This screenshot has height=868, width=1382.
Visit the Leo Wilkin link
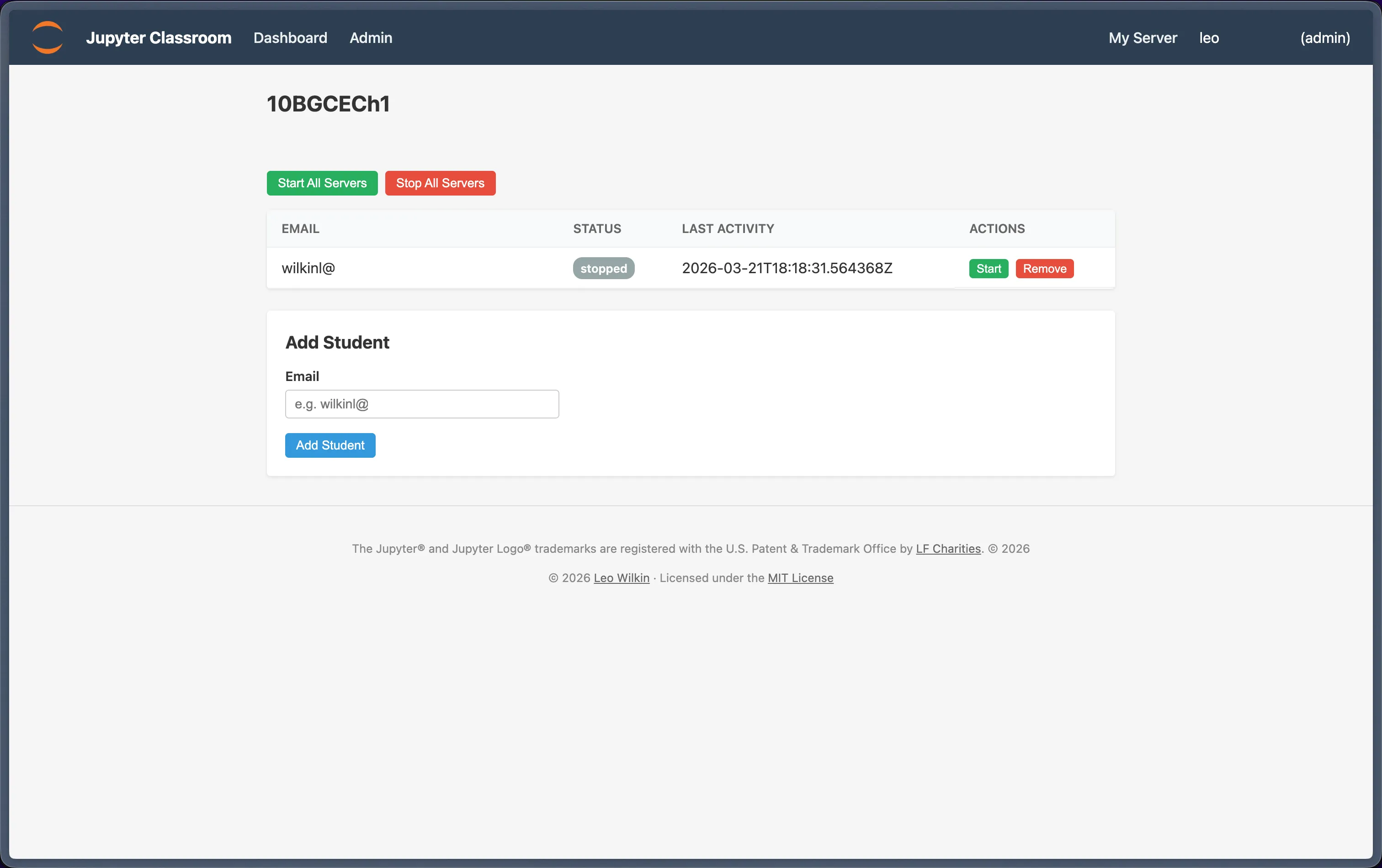621,578
